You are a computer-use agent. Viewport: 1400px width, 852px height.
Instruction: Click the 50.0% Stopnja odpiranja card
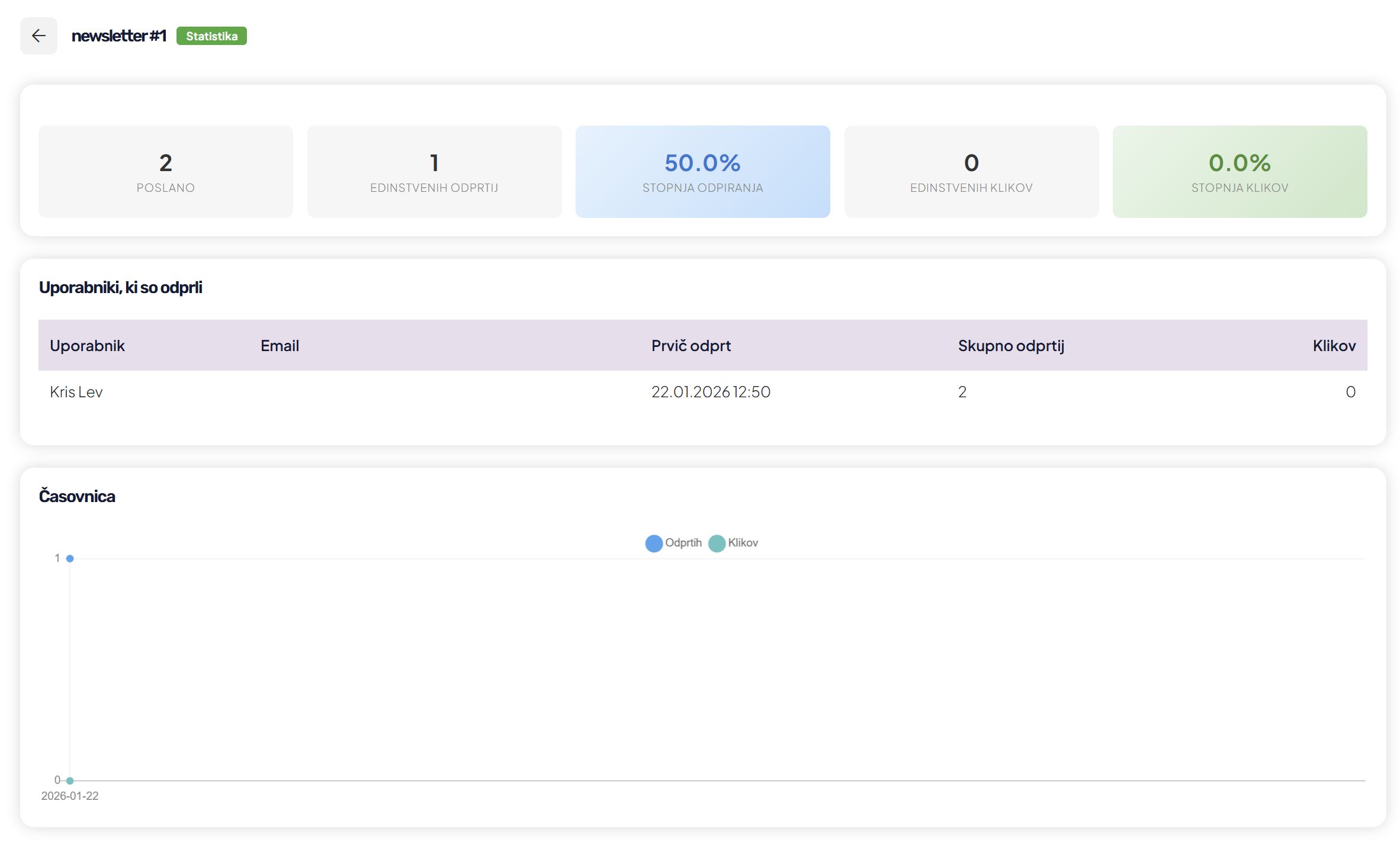coord(702,172)
